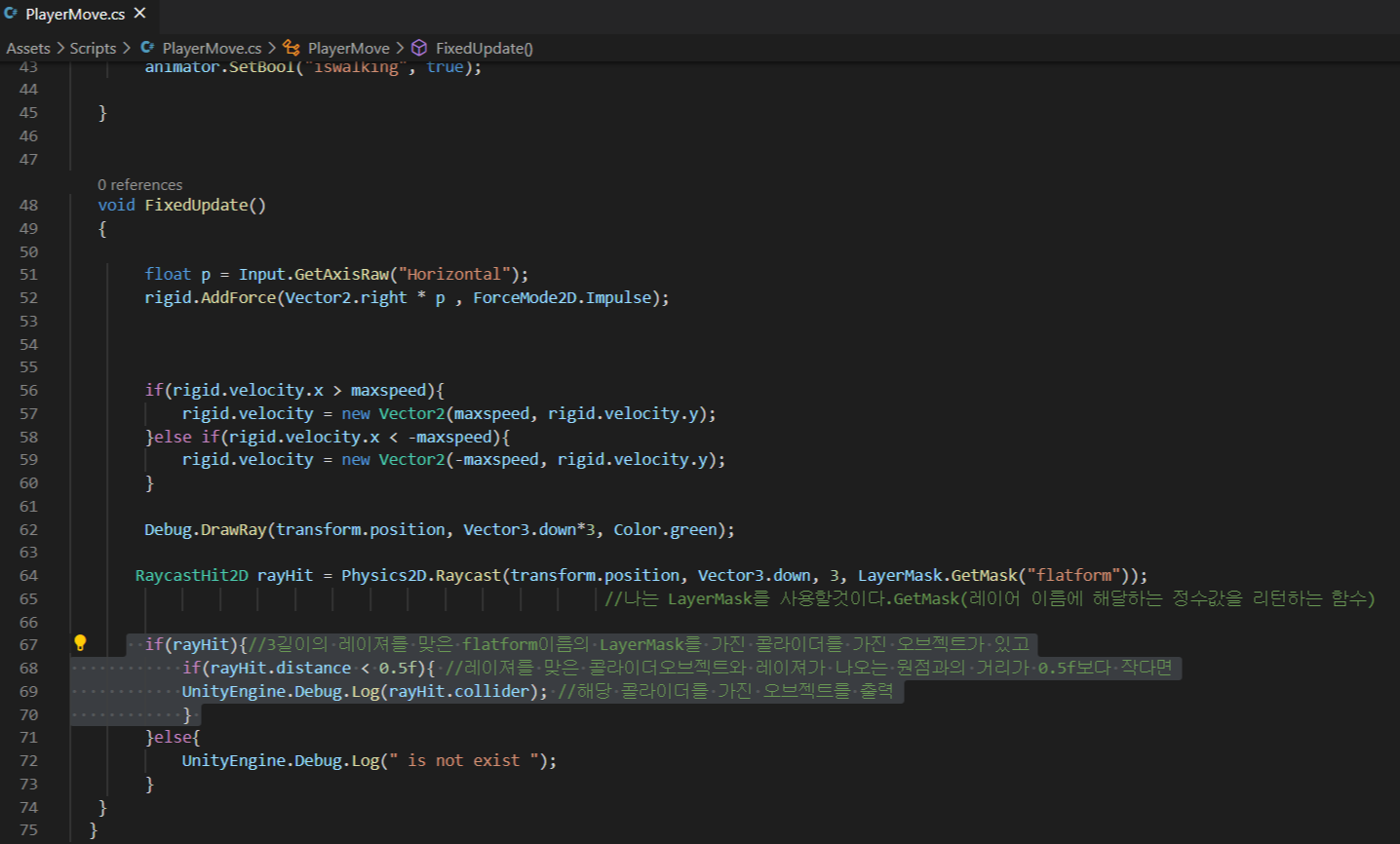Click line number 64 in gutter
This screenshot has height=844, width=1400.
[28, 575]
